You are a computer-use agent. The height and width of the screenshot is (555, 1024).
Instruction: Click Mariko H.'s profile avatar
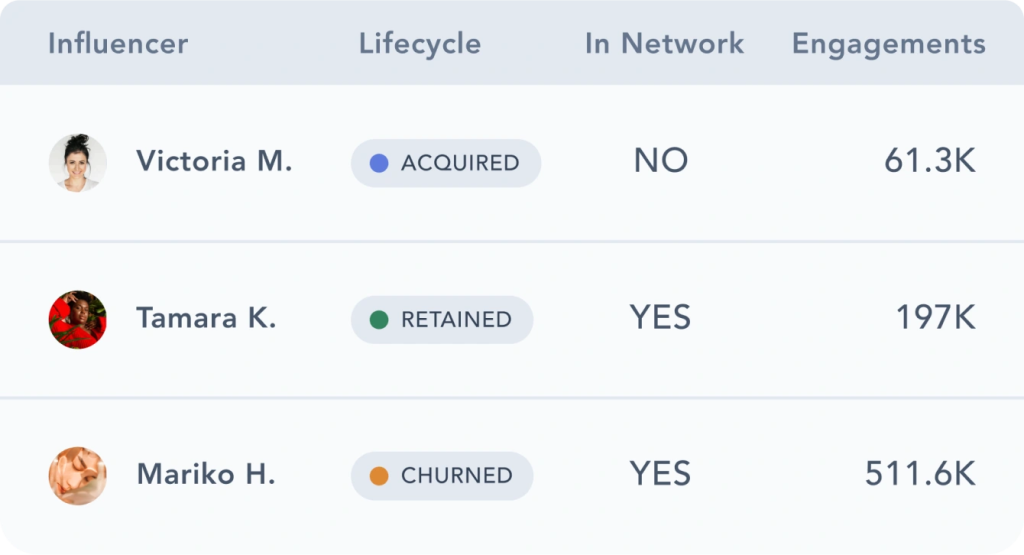(x=78, y=476)
